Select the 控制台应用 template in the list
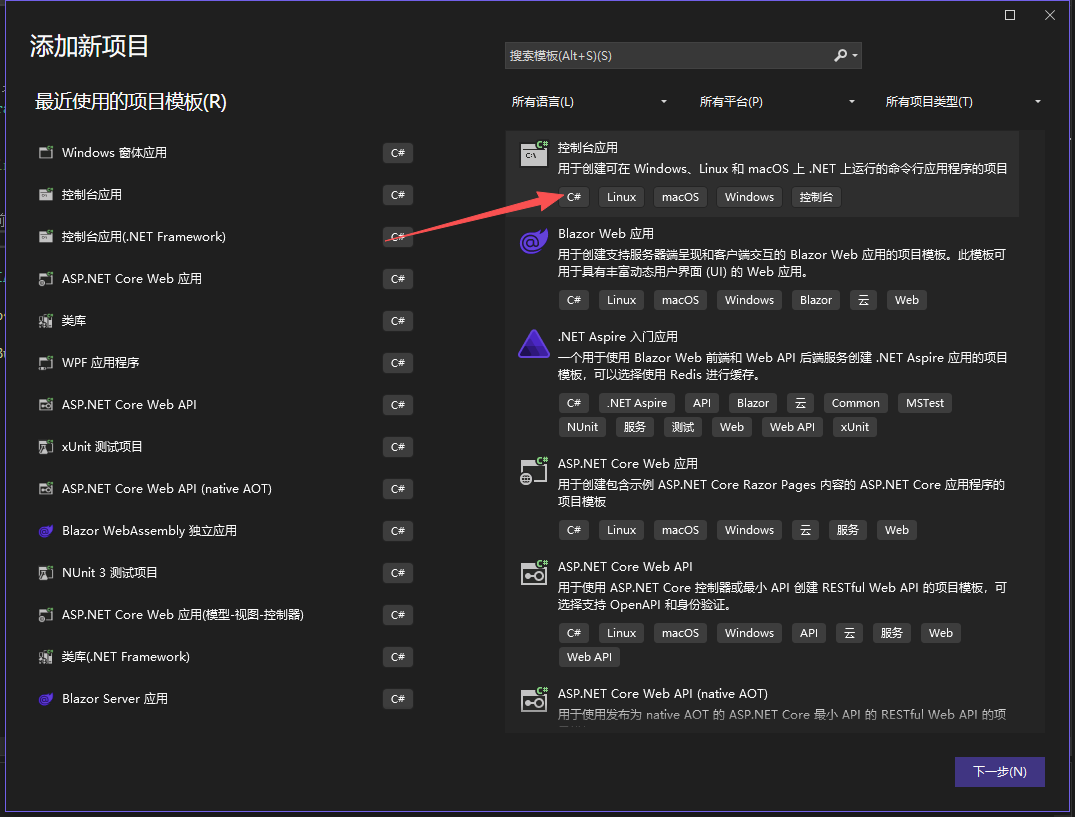The image size is (1075, 817). click(762, 173)
